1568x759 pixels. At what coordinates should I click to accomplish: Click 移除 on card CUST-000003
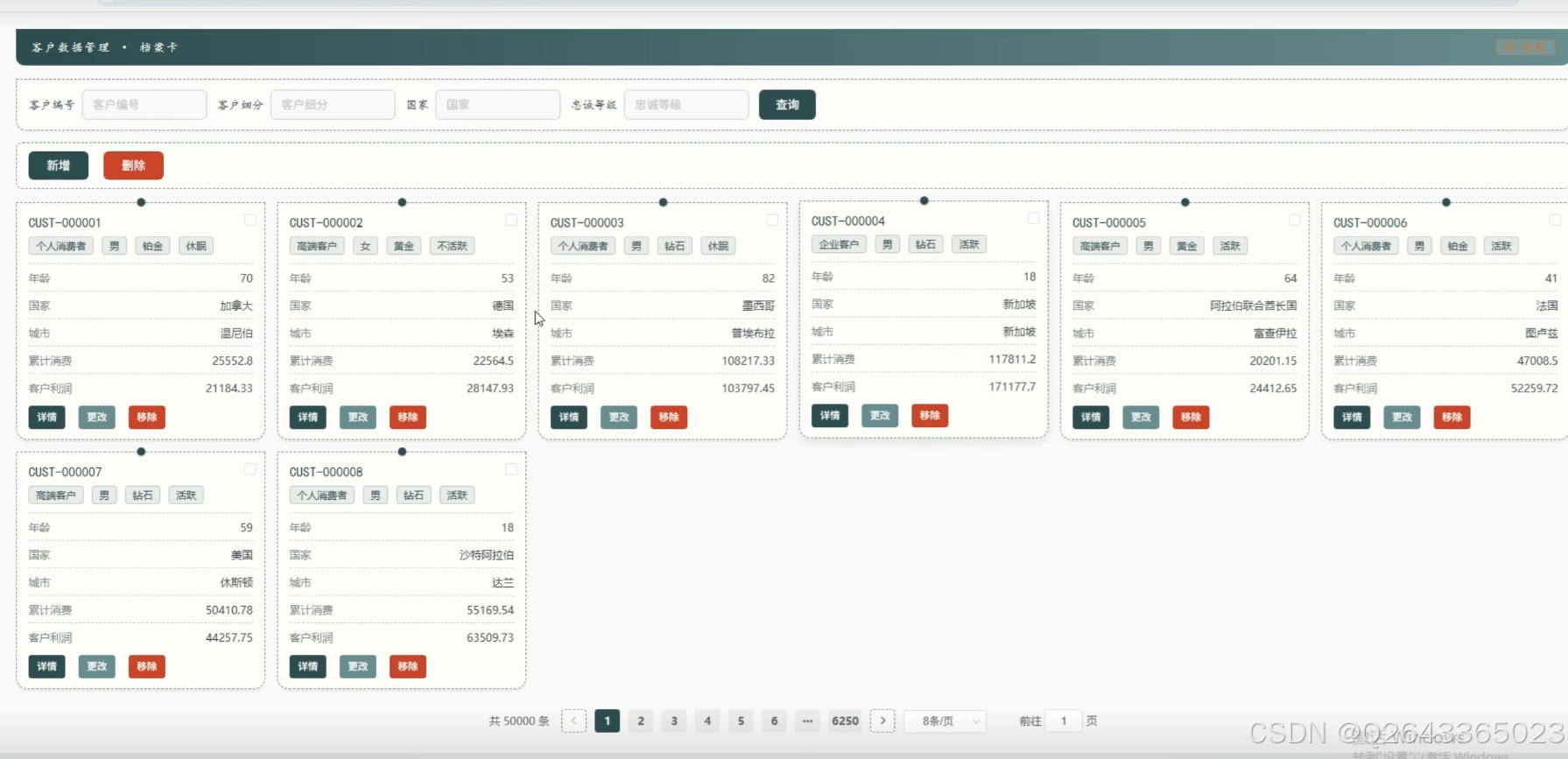coord(669,418)
